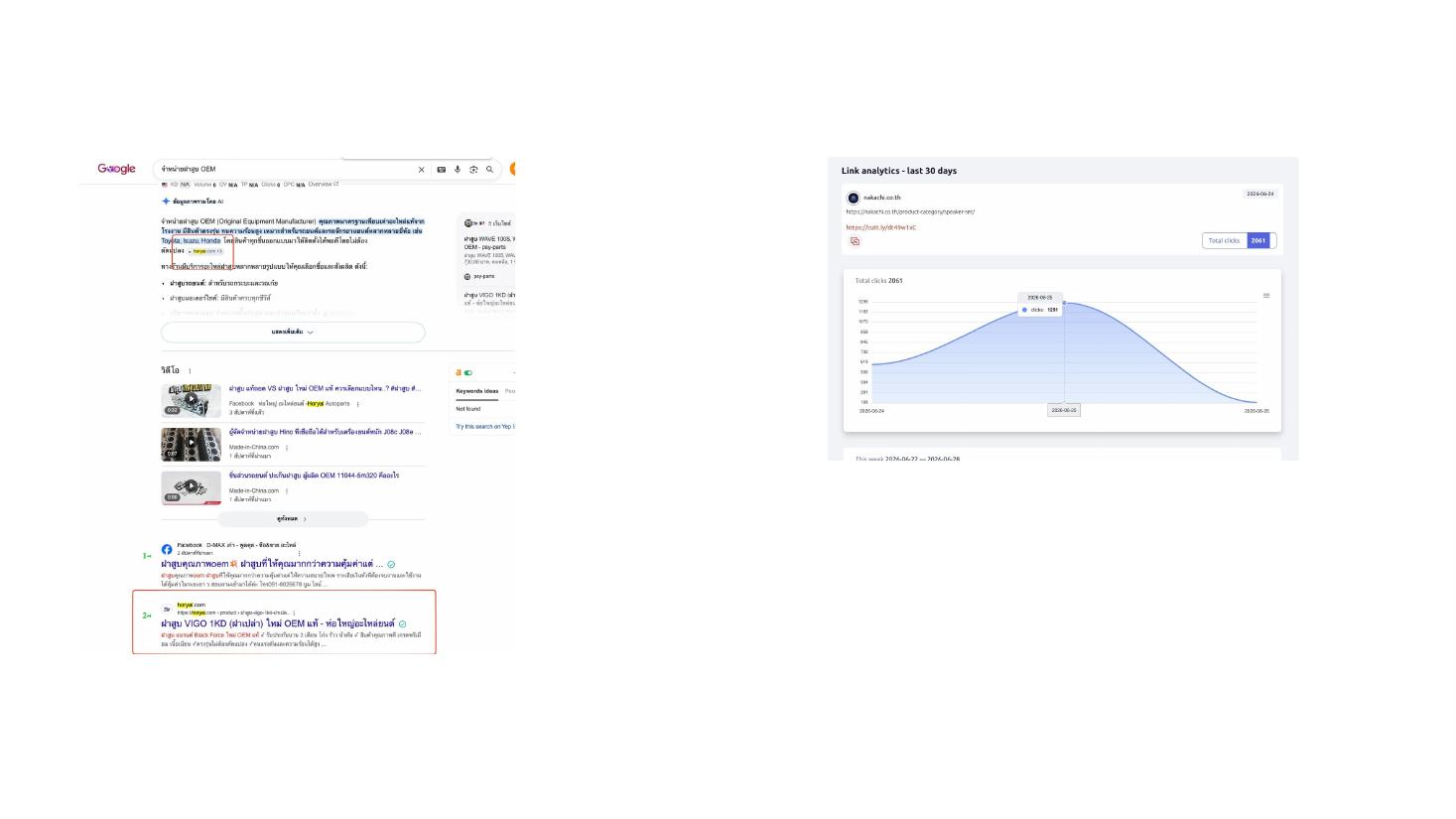Click the orange 'a' logo in sidebar
The height and width of the screenshot is (819, 1456).
[459, 373]
